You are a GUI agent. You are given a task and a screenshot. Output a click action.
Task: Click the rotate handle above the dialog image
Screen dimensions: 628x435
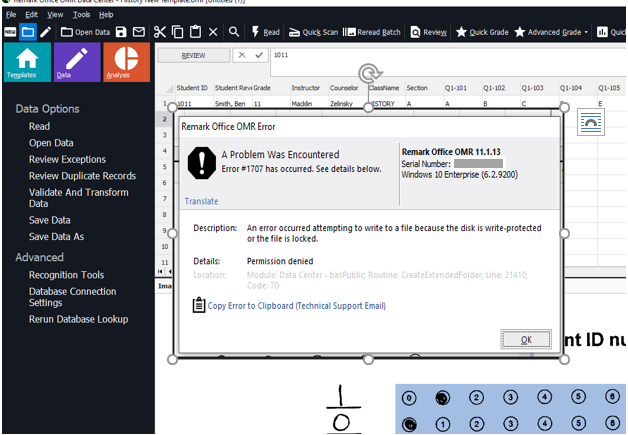(x=369, y=73)
